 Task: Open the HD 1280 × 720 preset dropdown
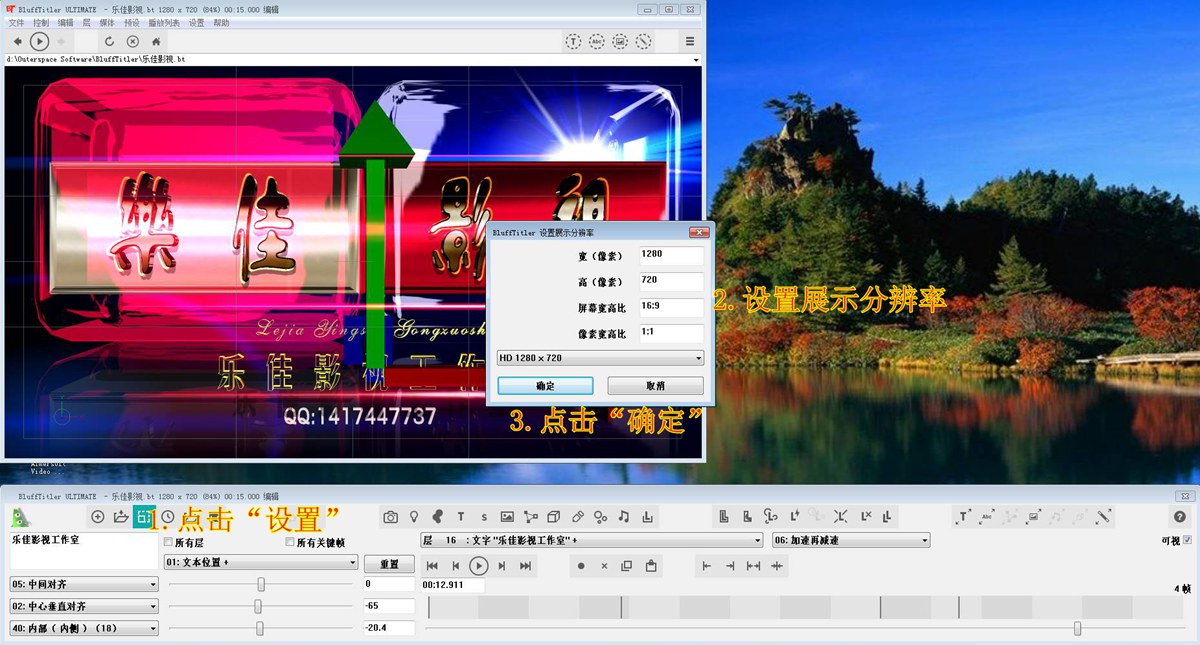pos(600,358)
